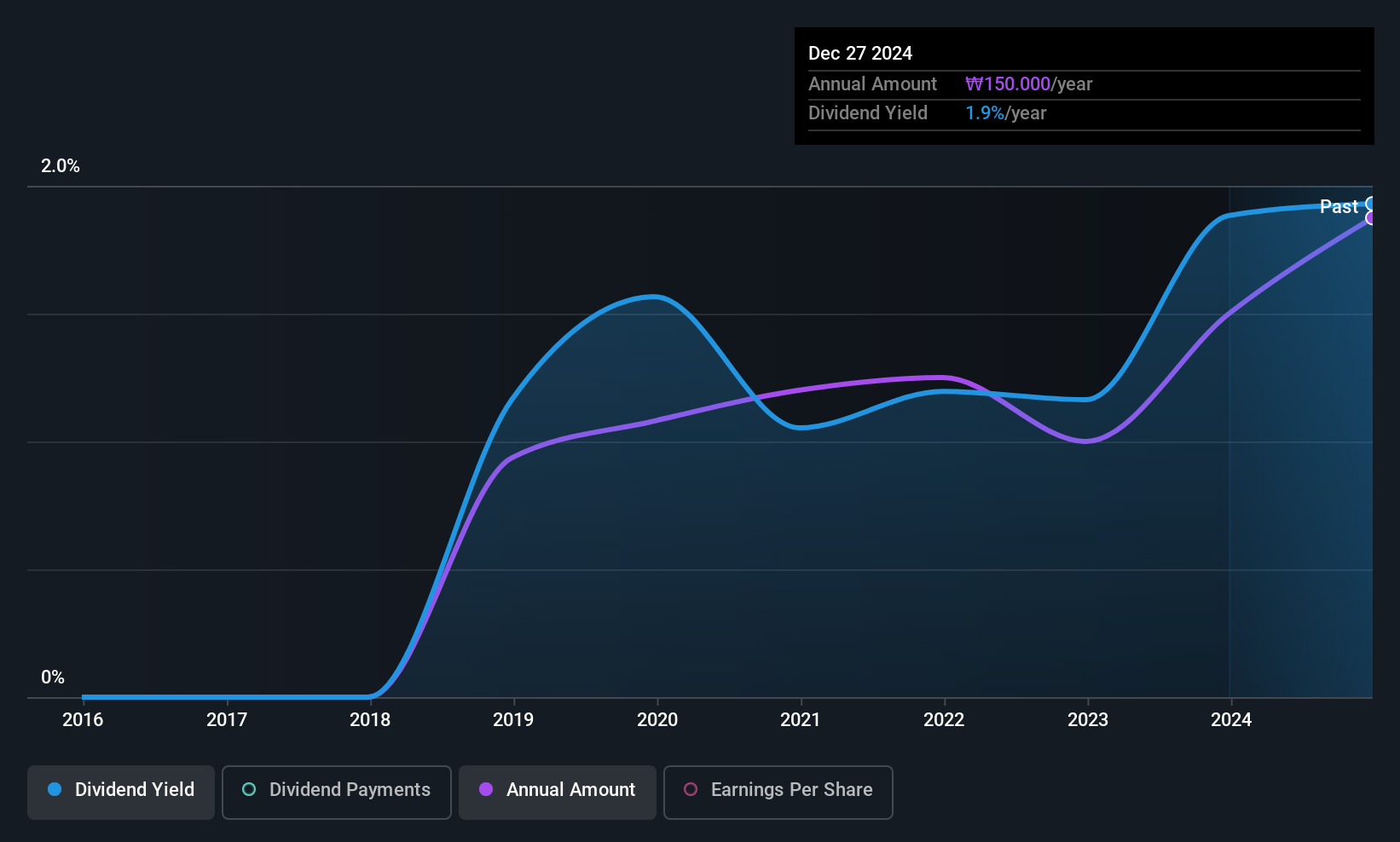Select the 2018 x-axis label
1400x842 pixels.
(x=370, y=719)
